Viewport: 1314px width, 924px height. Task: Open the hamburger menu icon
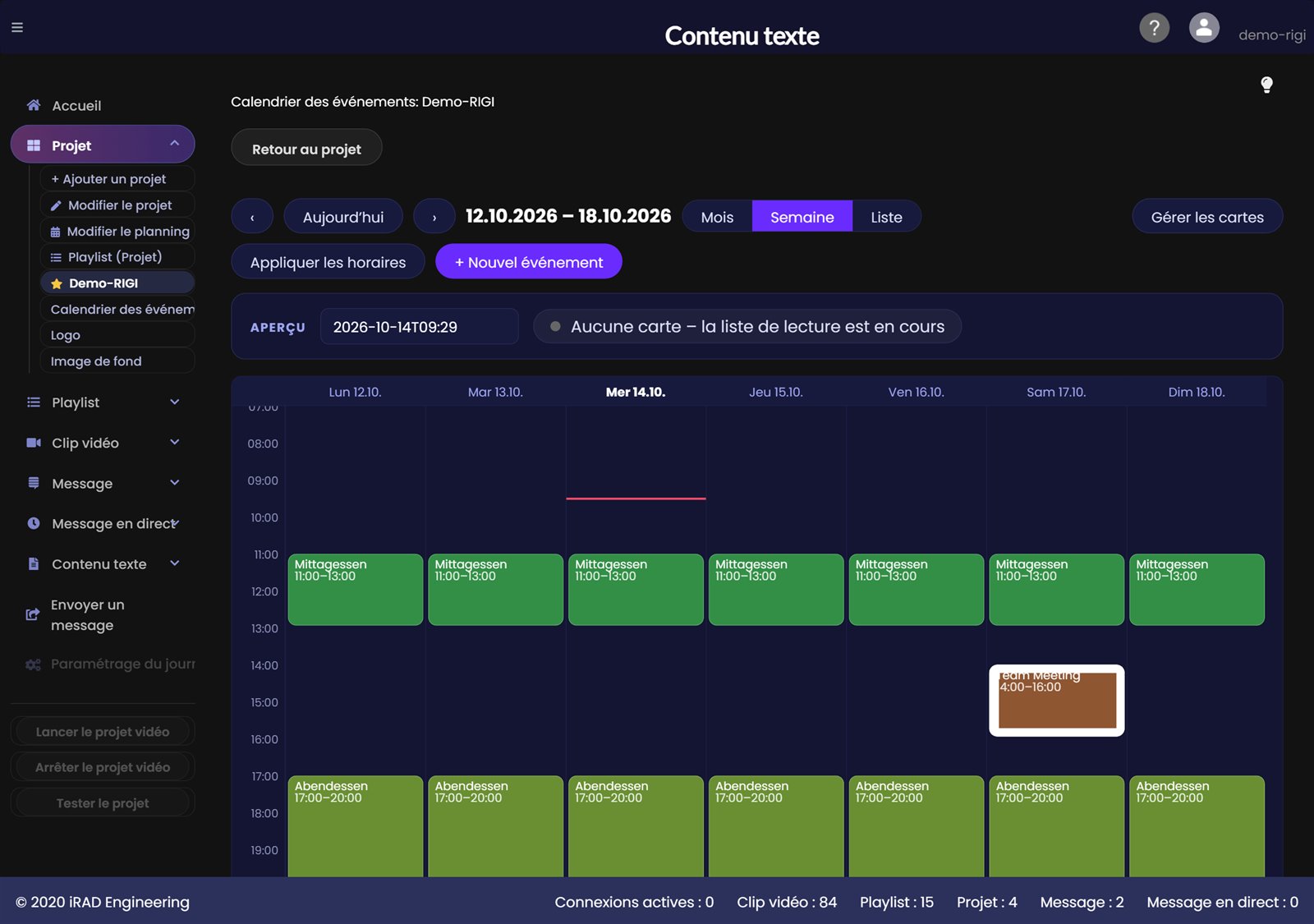17,27
